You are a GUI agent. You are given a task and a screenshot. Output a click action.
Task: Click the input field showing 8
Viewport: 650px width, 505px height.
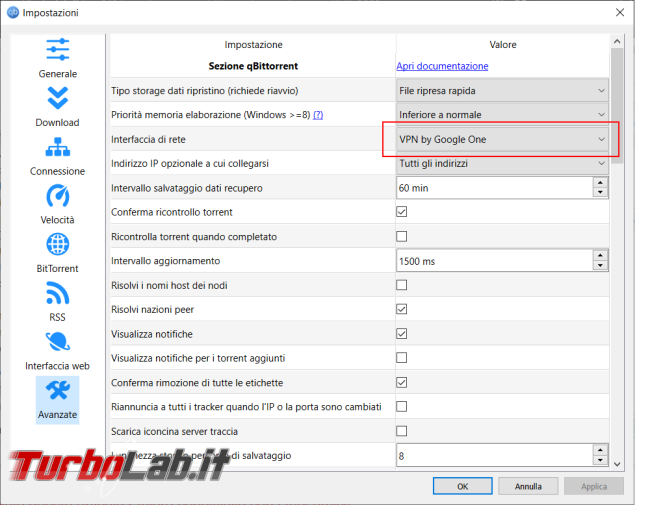[x=495, y=456]
